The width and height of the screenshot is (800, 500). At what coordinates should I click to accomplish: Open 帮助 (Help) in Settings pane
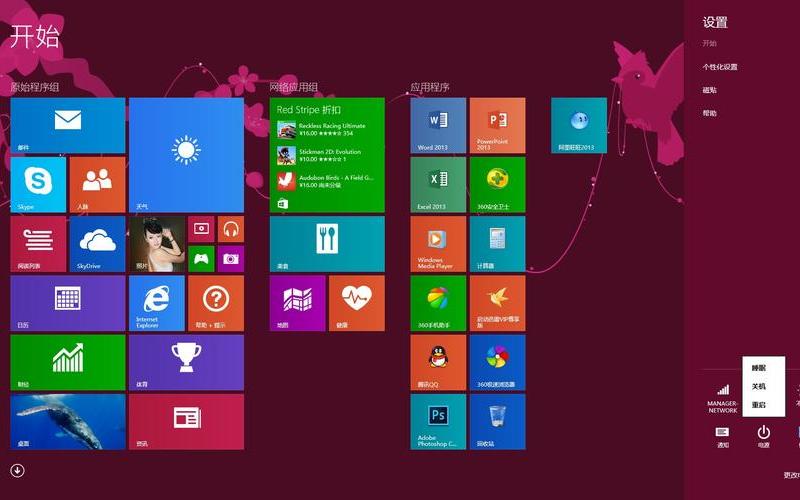(x=709, y=113)
